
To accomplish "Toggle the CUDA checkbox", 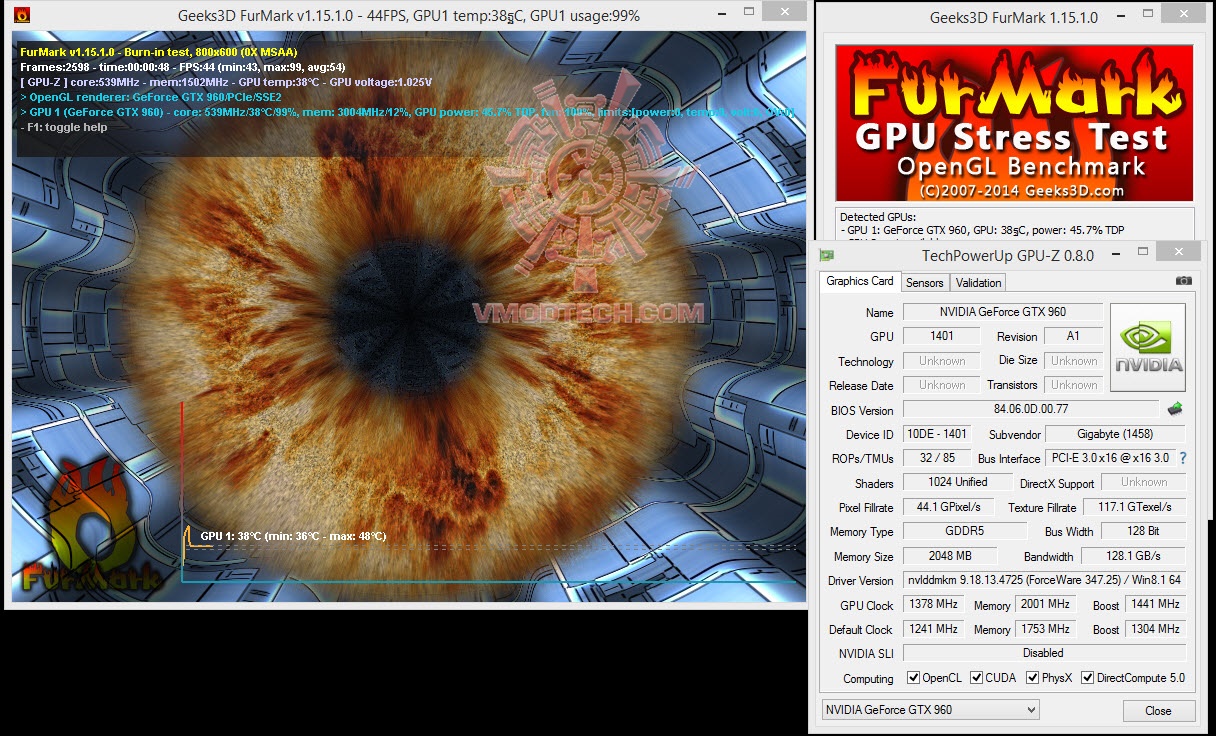I will (977, 678).
